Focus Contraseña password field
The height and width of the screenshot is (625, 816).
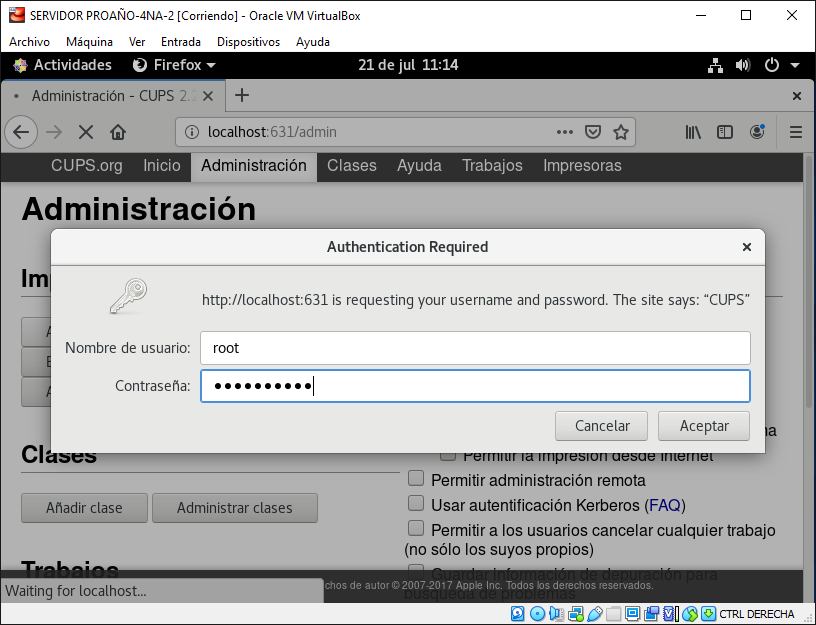pyautogui.click(x=475, y=386)
